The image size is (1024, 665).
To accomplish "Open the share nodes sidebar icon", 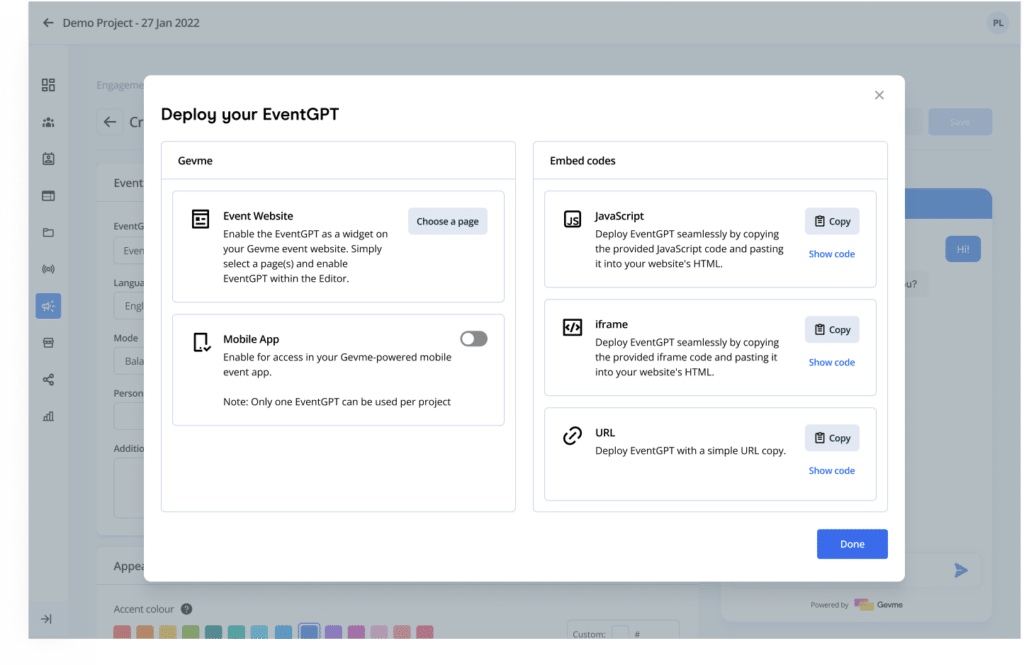I will point(48,380).
